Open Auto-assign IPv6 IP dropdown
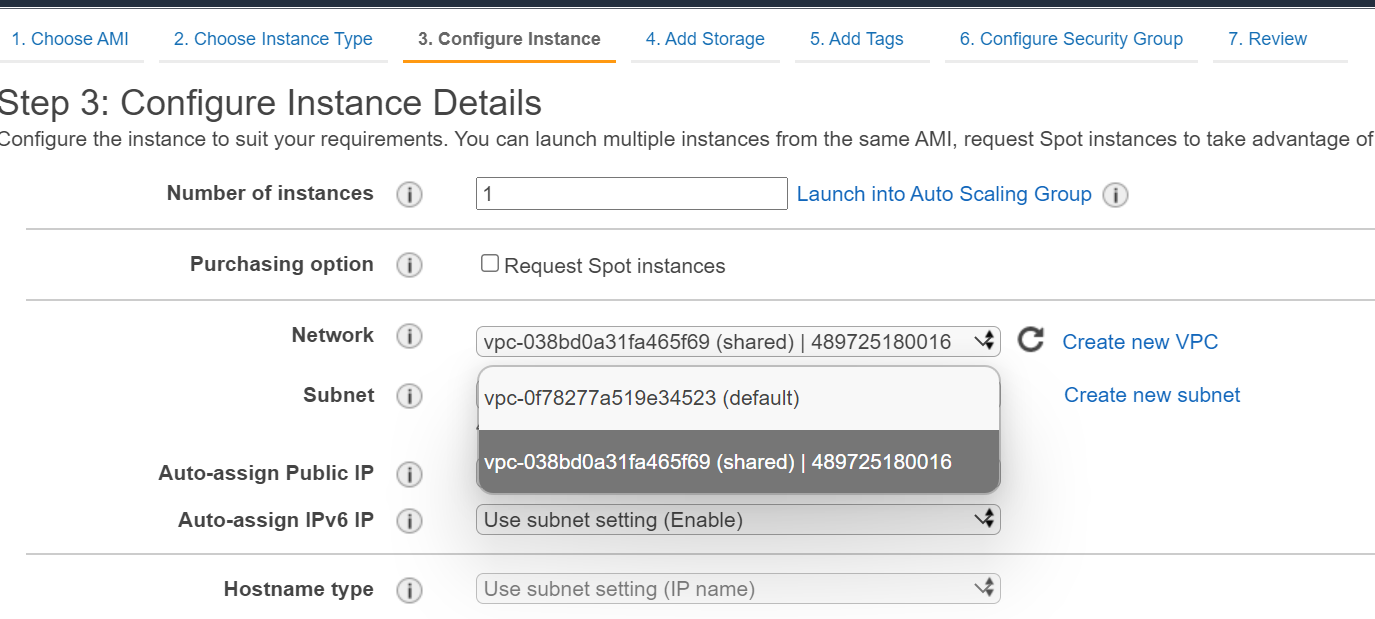This screenshot has width=1375, height=619. (x=738, y=520)
